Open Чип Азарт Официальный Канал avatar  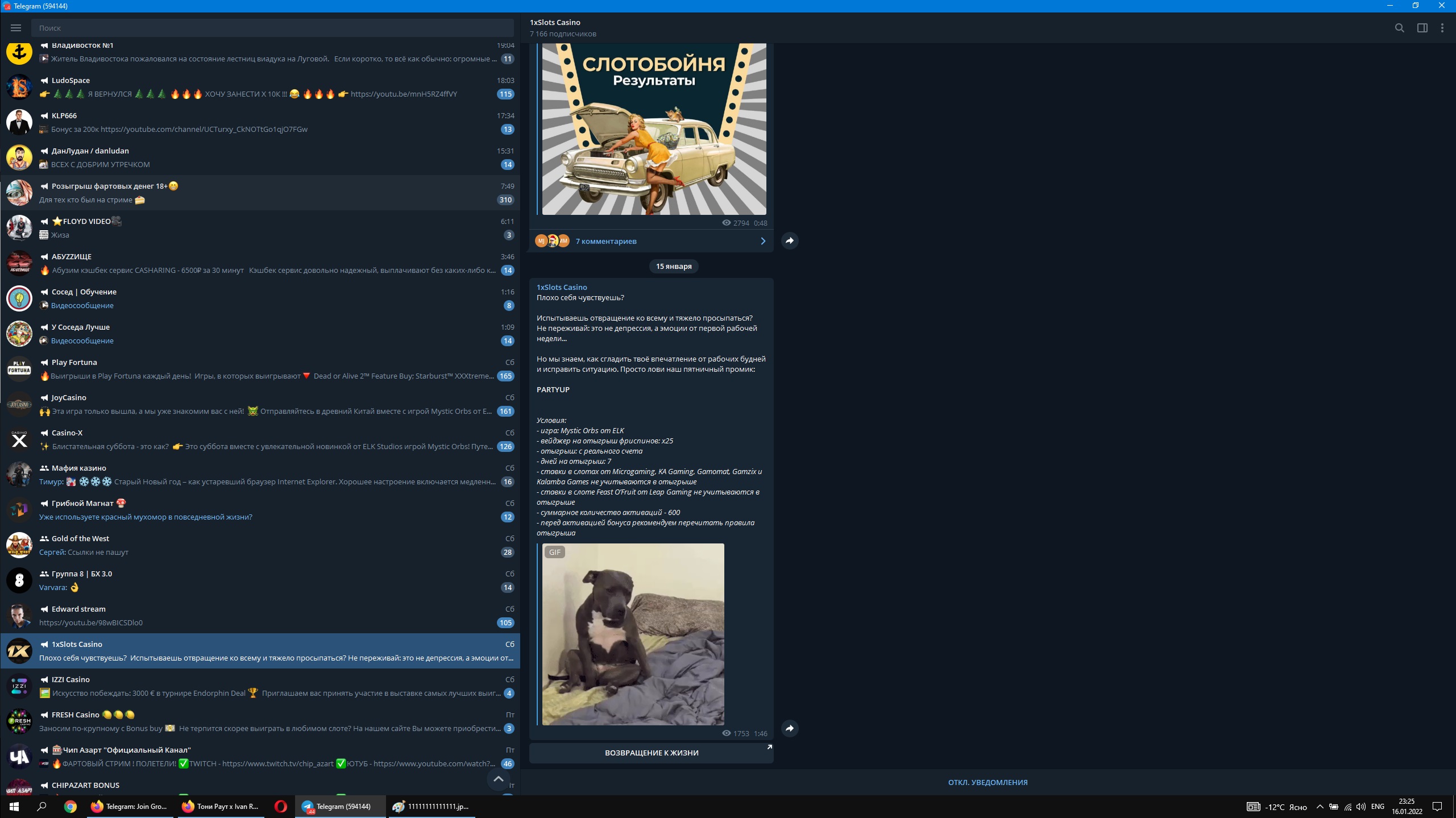click(x=19, y=757)
